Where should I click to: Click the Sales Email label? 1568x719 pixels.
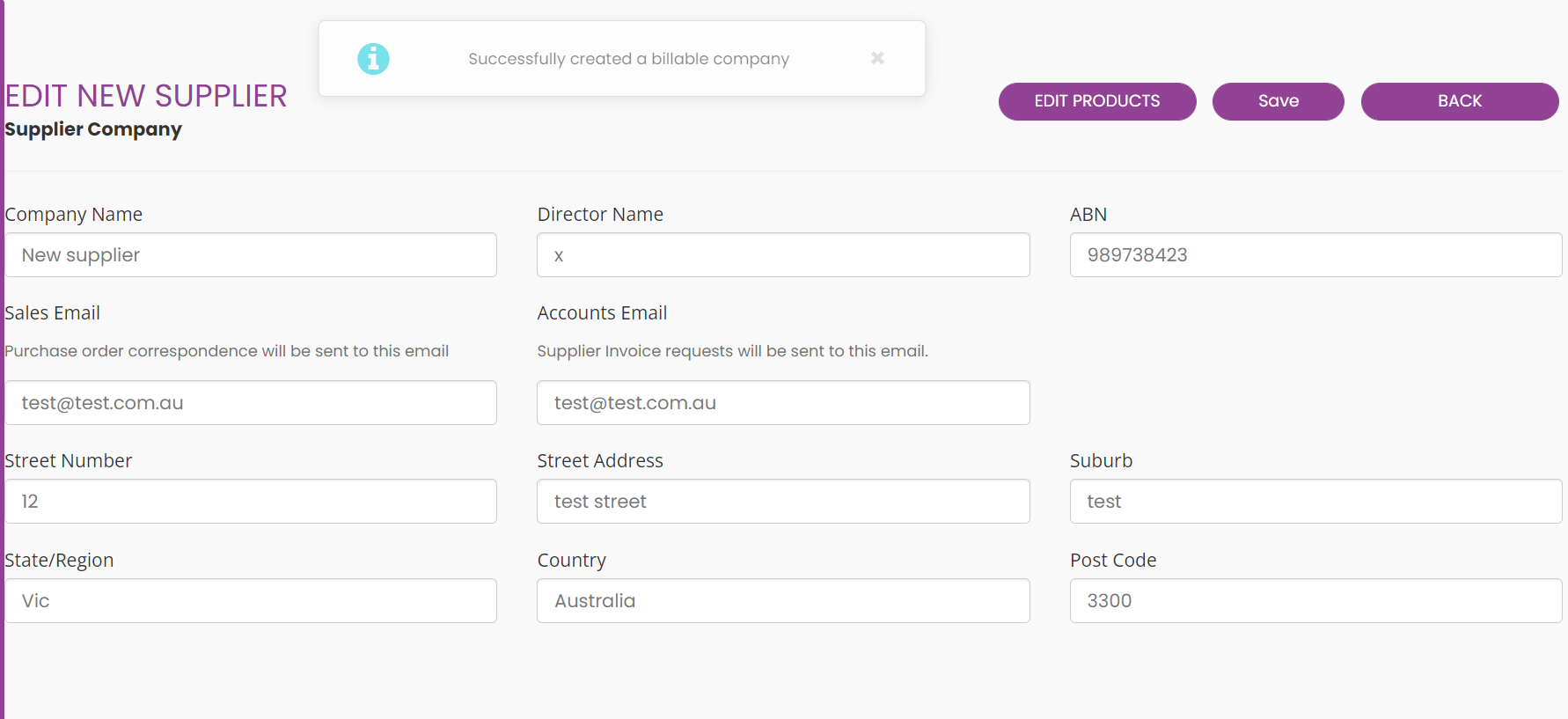click(x=52, y=313)
